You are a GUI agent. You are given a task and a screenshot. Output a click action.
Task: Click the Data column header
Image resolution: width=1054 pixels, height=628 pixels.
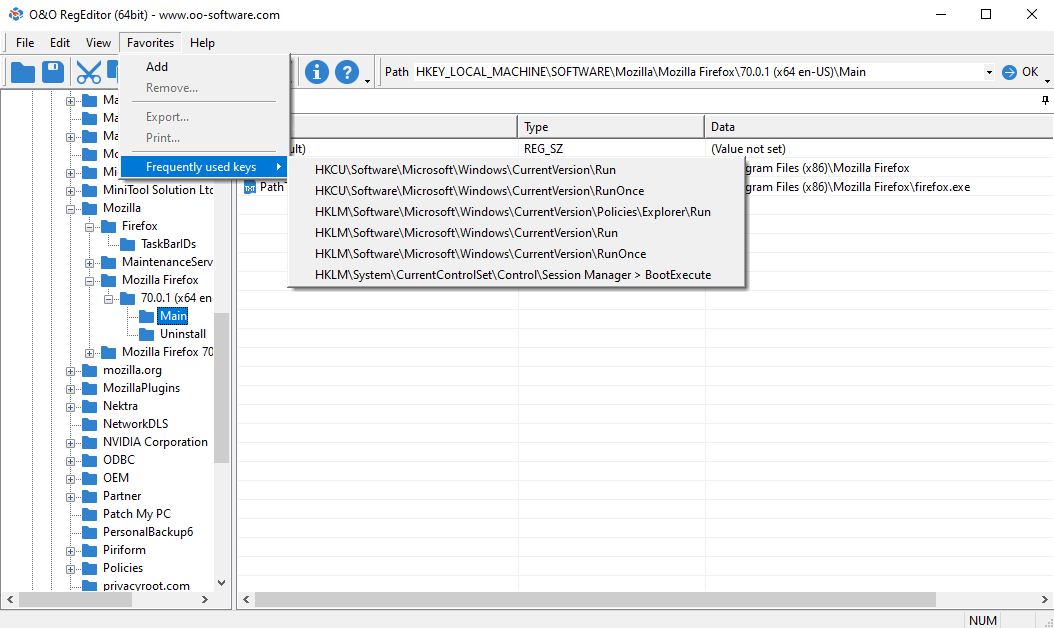point(879,126)
